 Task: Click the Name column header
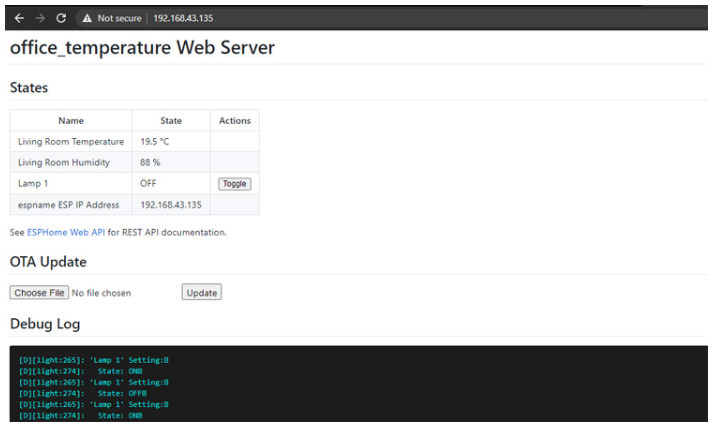71,121
